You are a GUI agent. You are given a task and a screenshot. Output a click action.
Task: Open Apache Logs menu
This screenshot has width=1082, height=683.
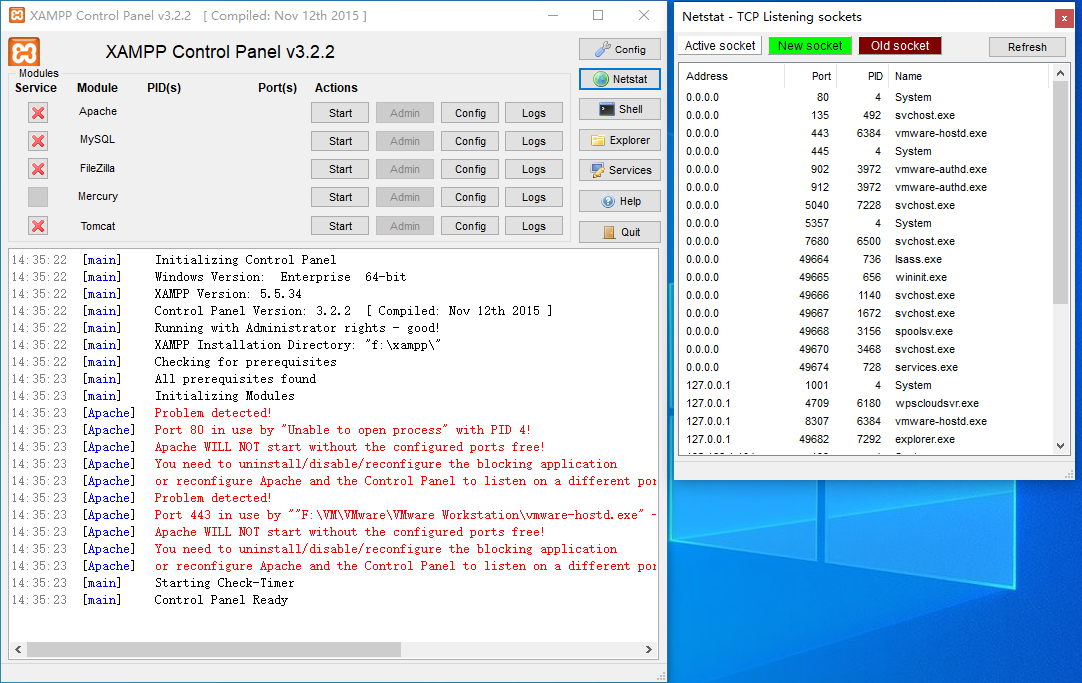pyautogui.click(x=533, y=112)
